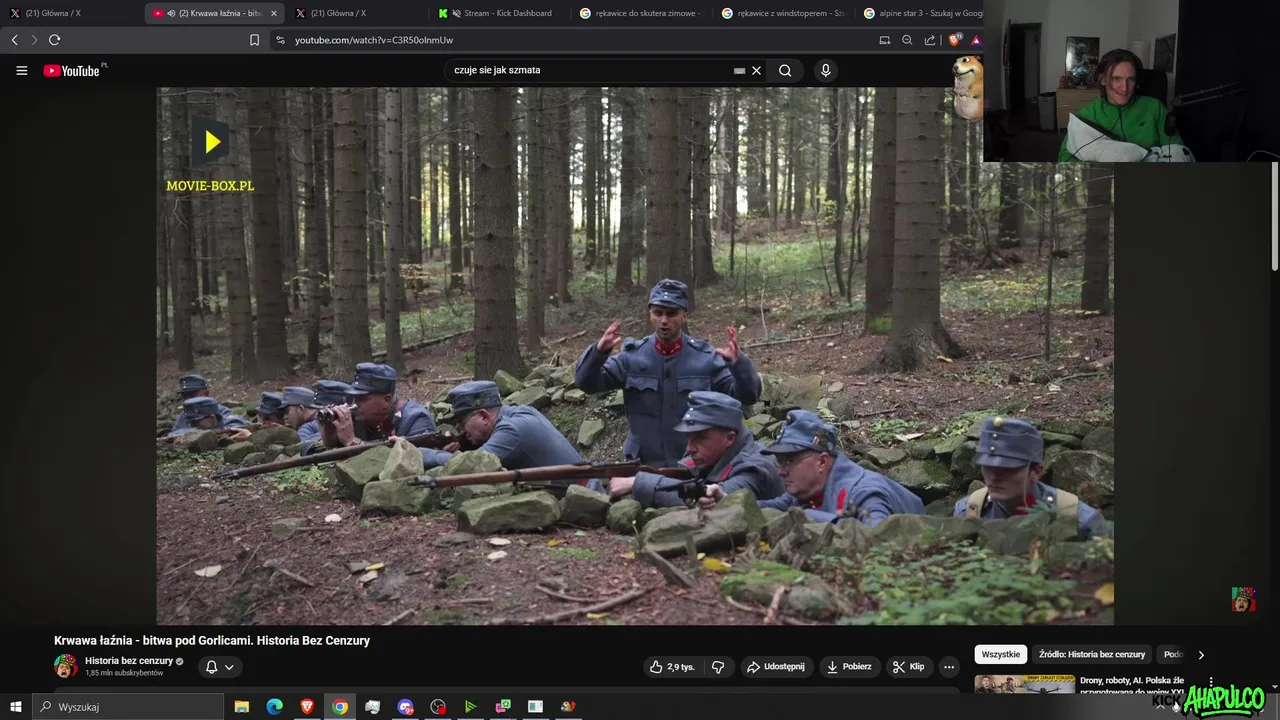Click the 'Klip' clip button
Image resolution: width=1280 pixels, height=720 pixels.
point(909,667)
